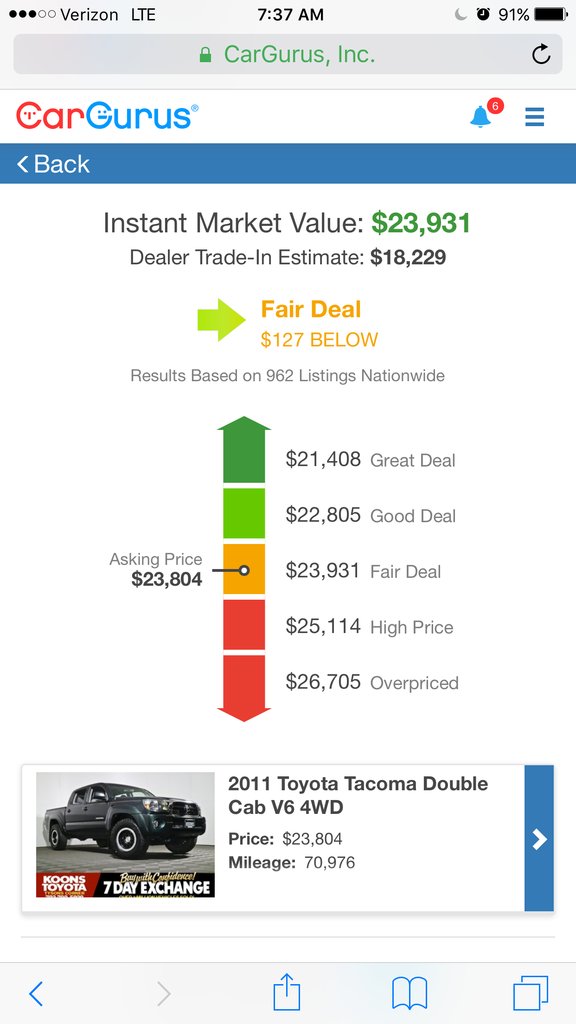Show open tabs in Safari
This screenshot has width=576, height=1024.
click(530, 993)
